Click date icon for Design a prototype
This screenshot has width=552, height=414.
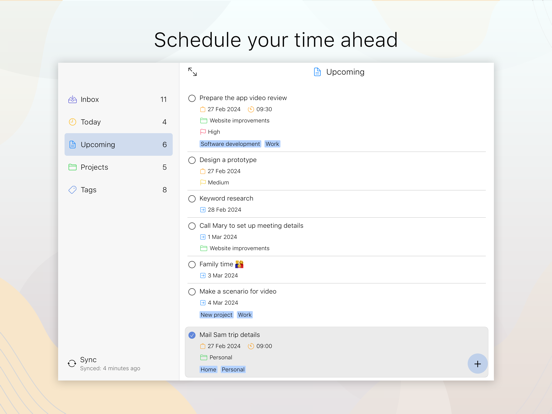pos(202,171)
